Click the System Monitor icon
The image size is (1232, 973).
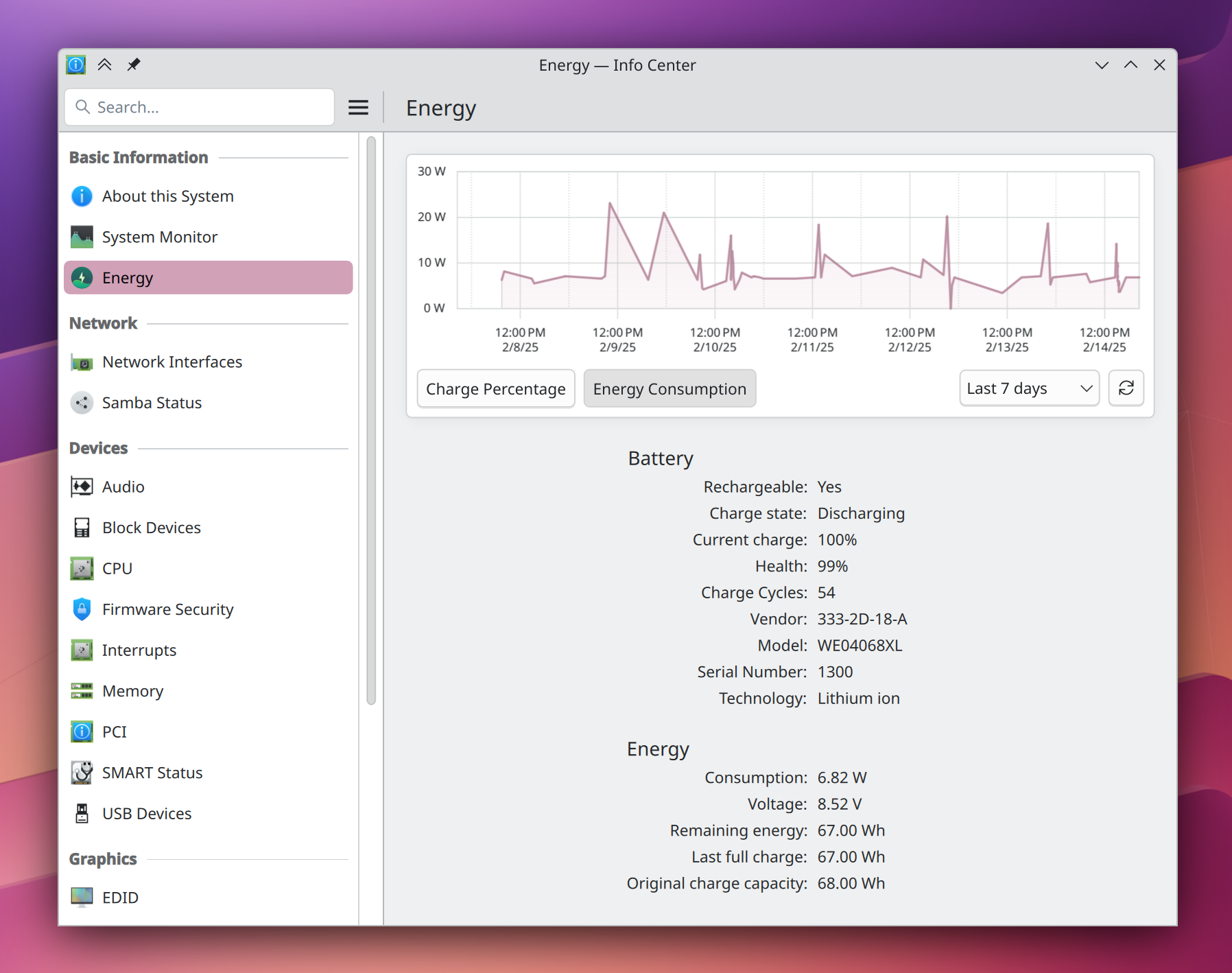click(82, 237)
